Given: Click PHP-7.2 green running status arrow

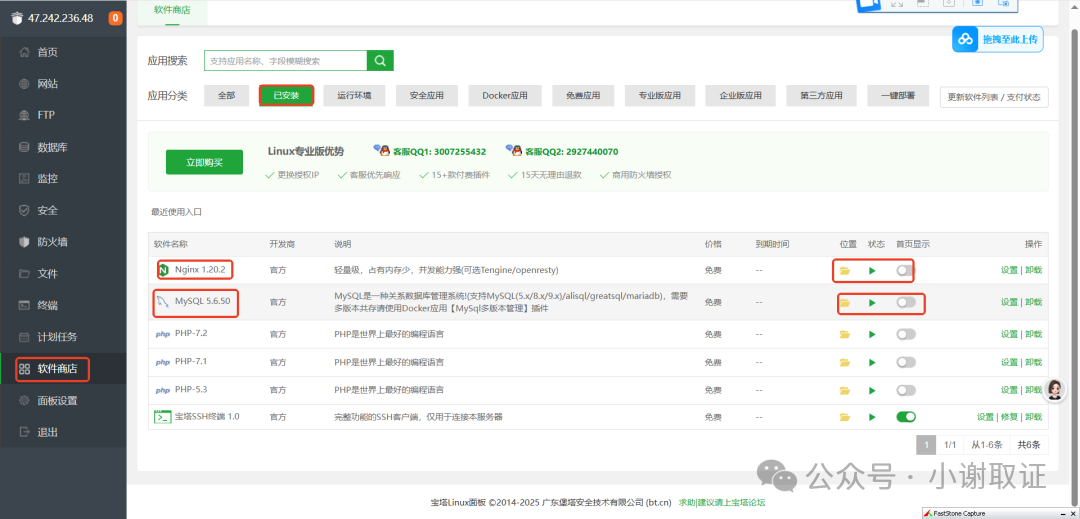Looking at the screenshot, I should tap(872, 335).
